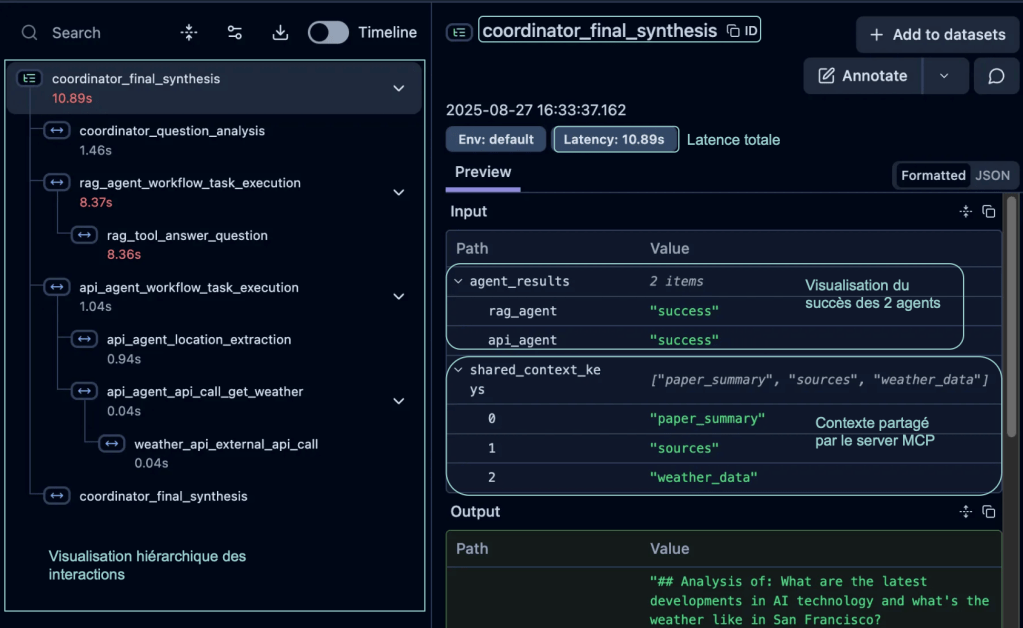This screenshot has height=628, width=1023.
Task: Click the download trace icon
Action: pyautogui.click(x=281, y=33)
